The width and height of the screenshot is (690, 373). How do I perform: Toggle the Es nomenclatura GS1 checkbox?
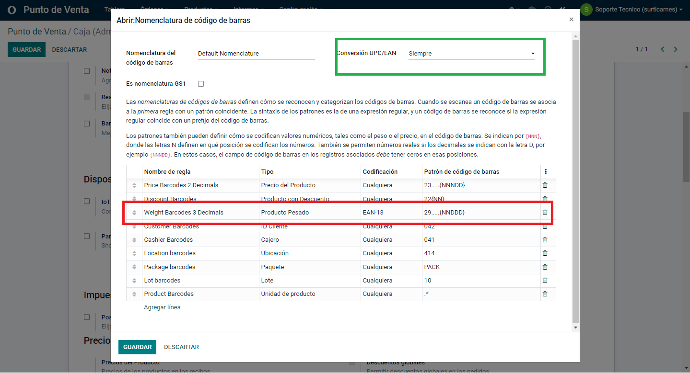click(x=201, y=84)
